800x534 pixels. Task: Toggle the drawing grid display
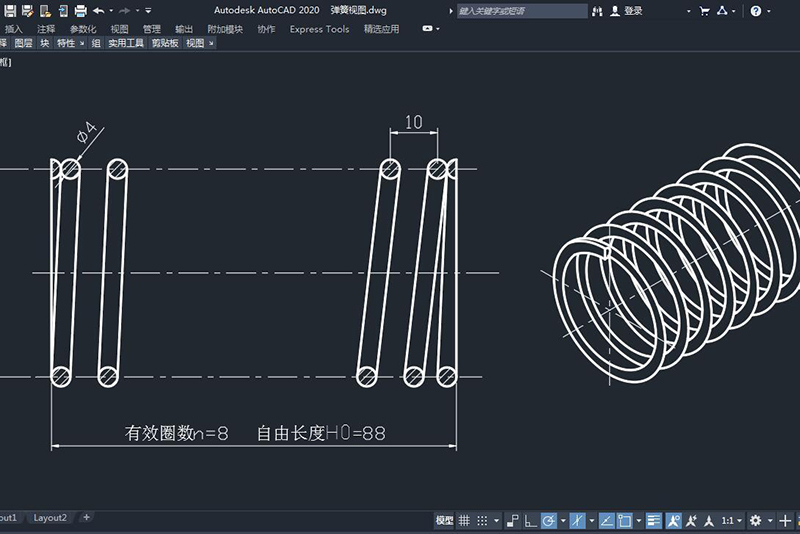464,521
